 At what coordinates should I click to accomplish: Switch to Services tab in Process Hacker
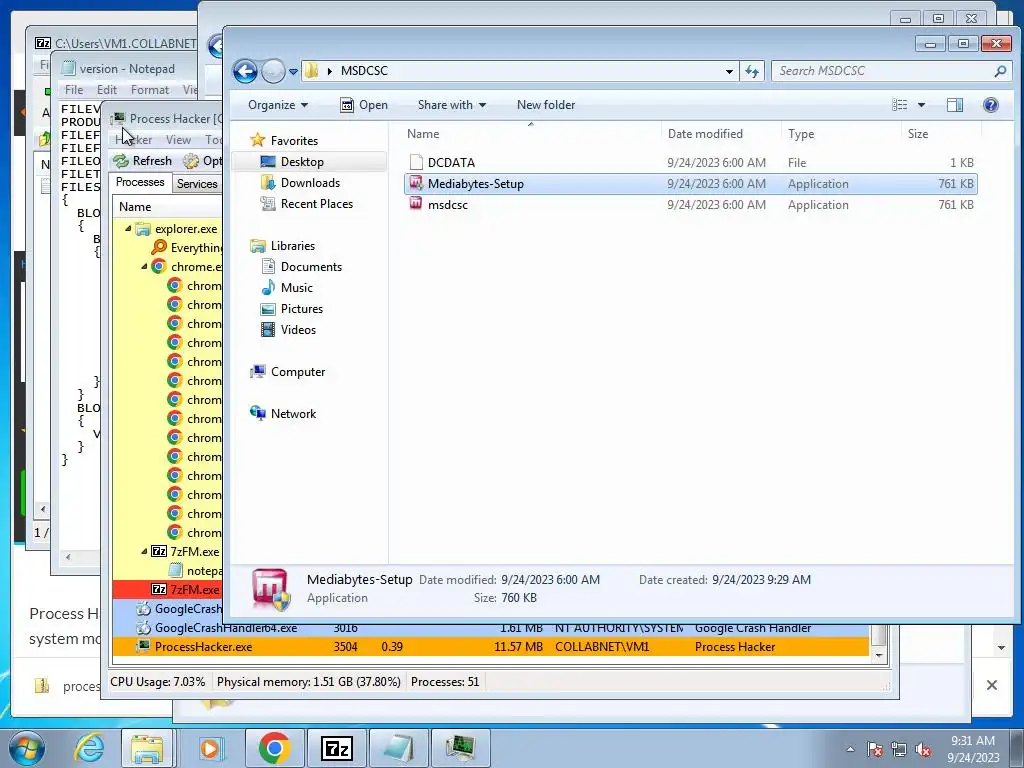197,184
